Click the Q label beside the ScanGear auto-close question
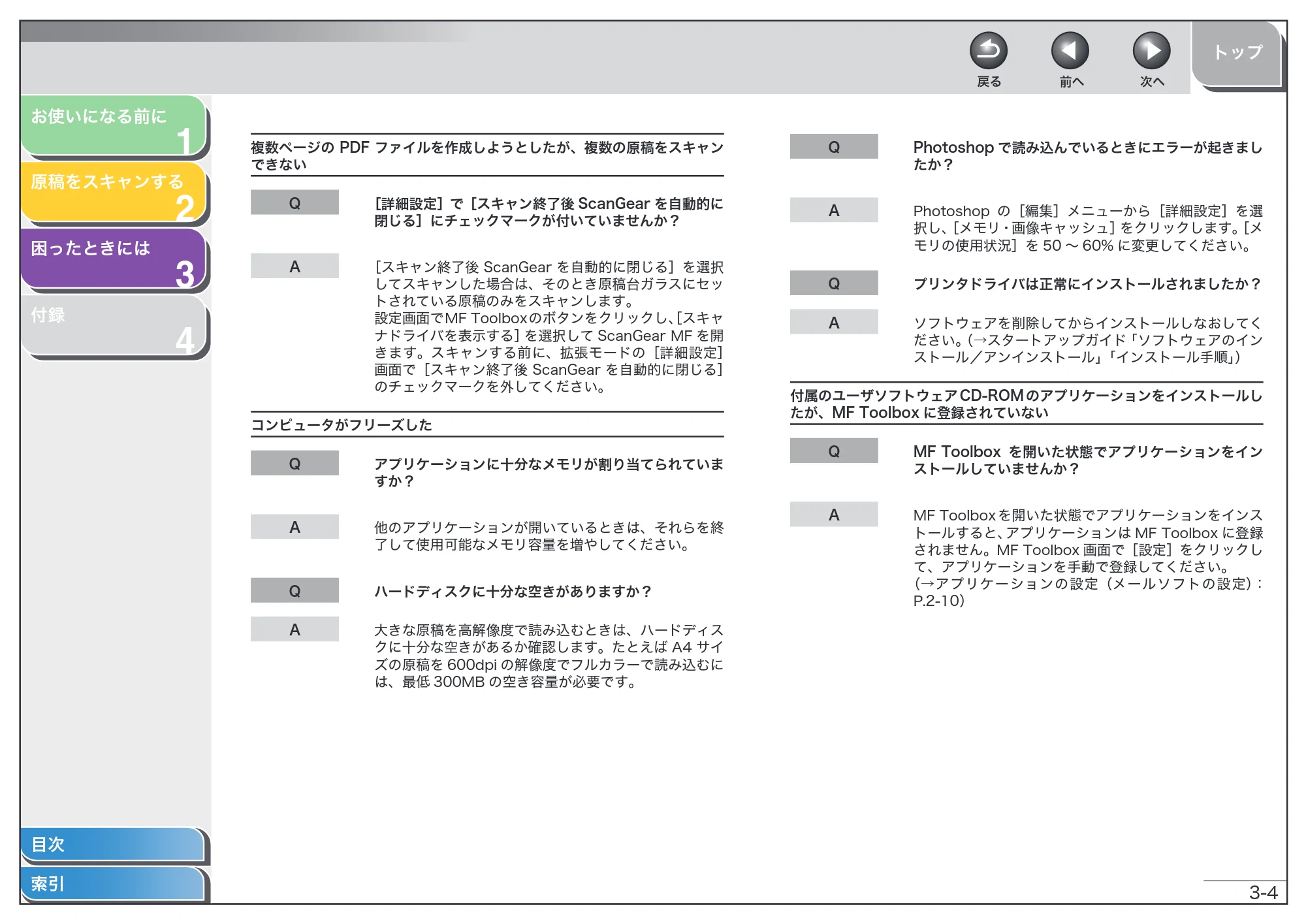1306x924 pixels. (295, 202)
